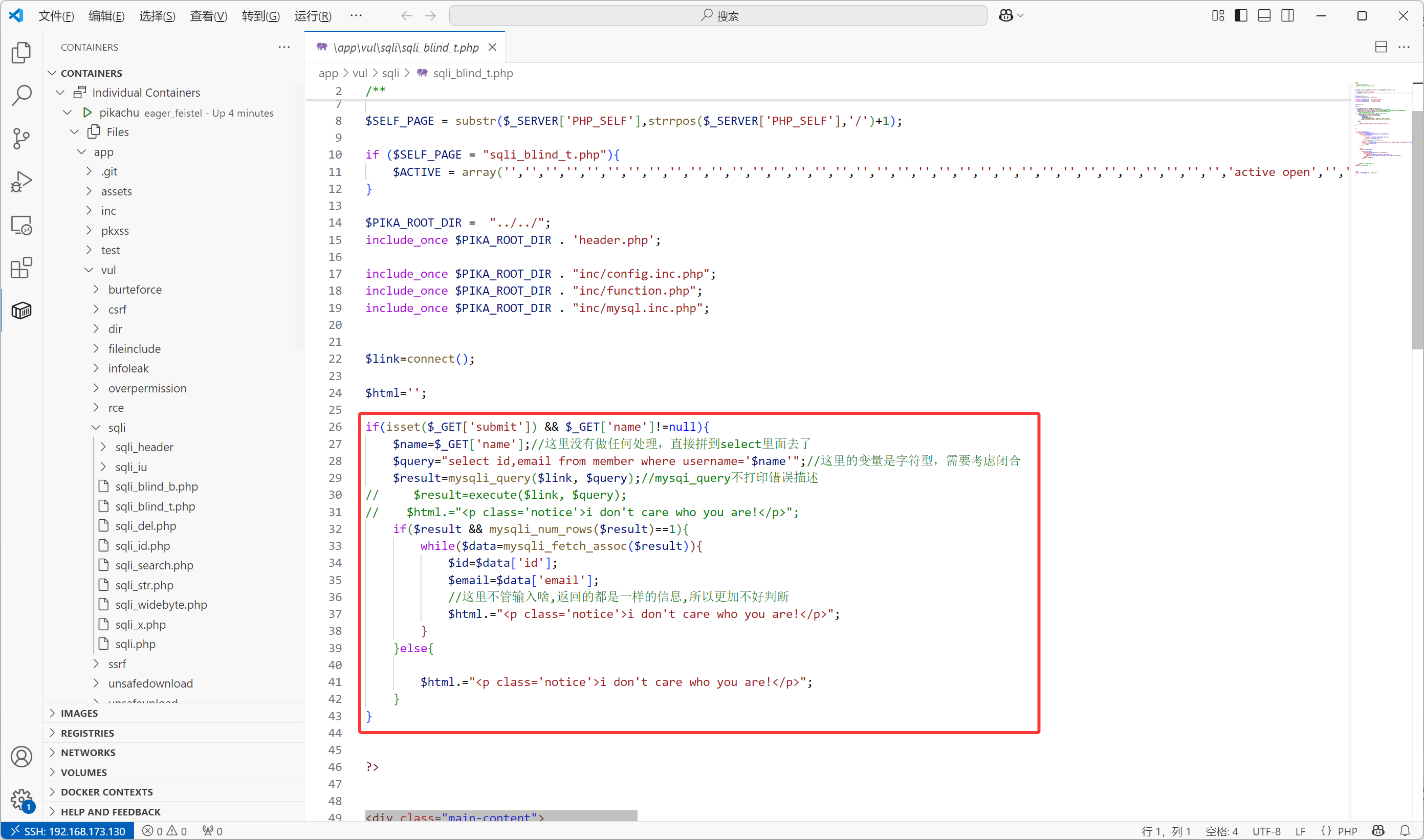Click the SSH remote host status button

coord(68,831)
